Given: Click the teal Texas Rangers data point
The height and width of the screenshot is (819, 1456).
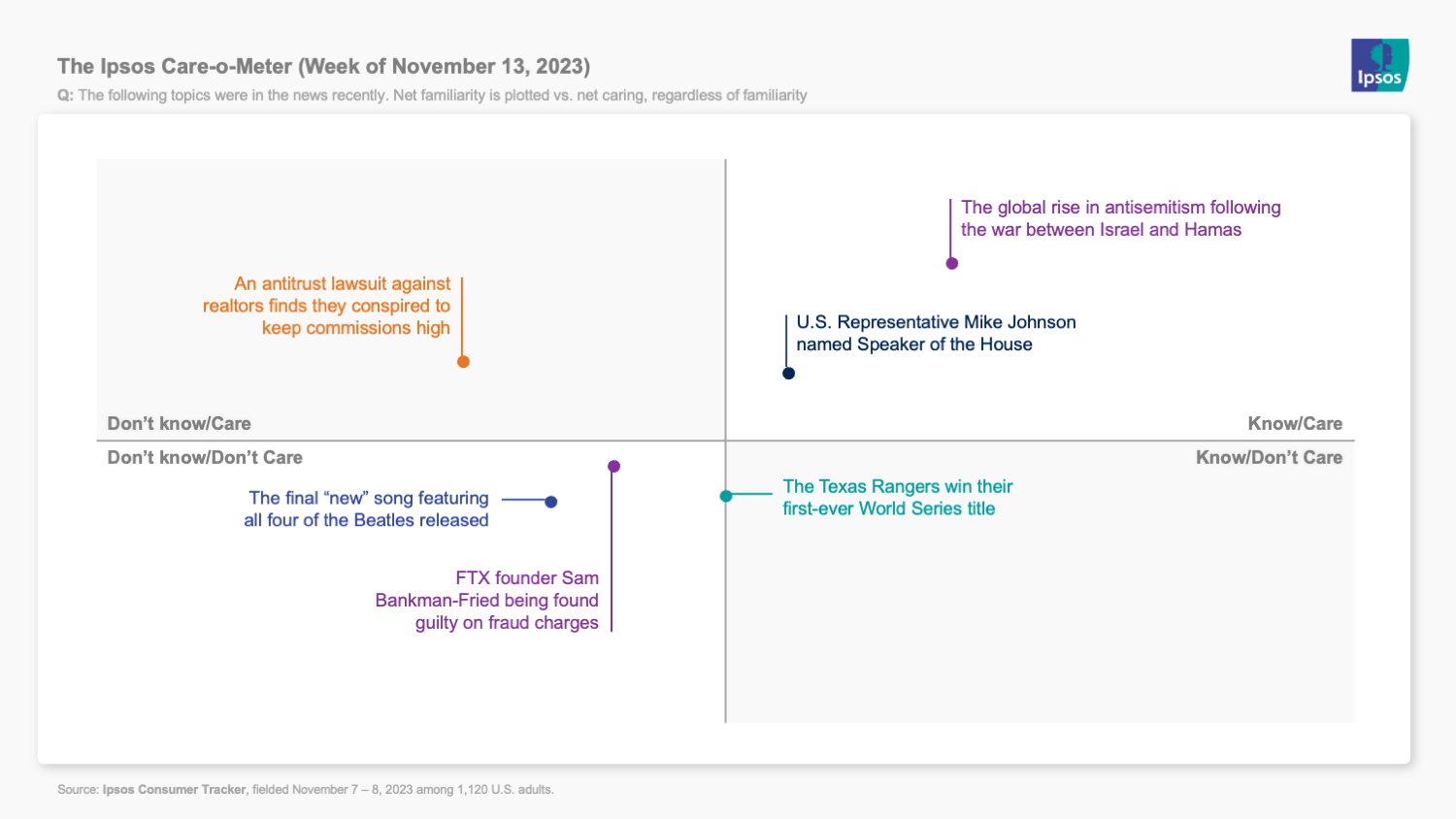Looking at the screenshot, I should click(726, 496).
